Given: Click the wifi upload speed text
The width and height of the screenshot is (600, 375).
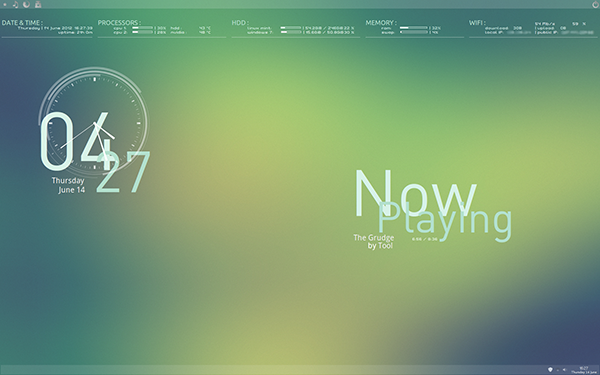Looking at the screenshot, I should coord(551,28).
